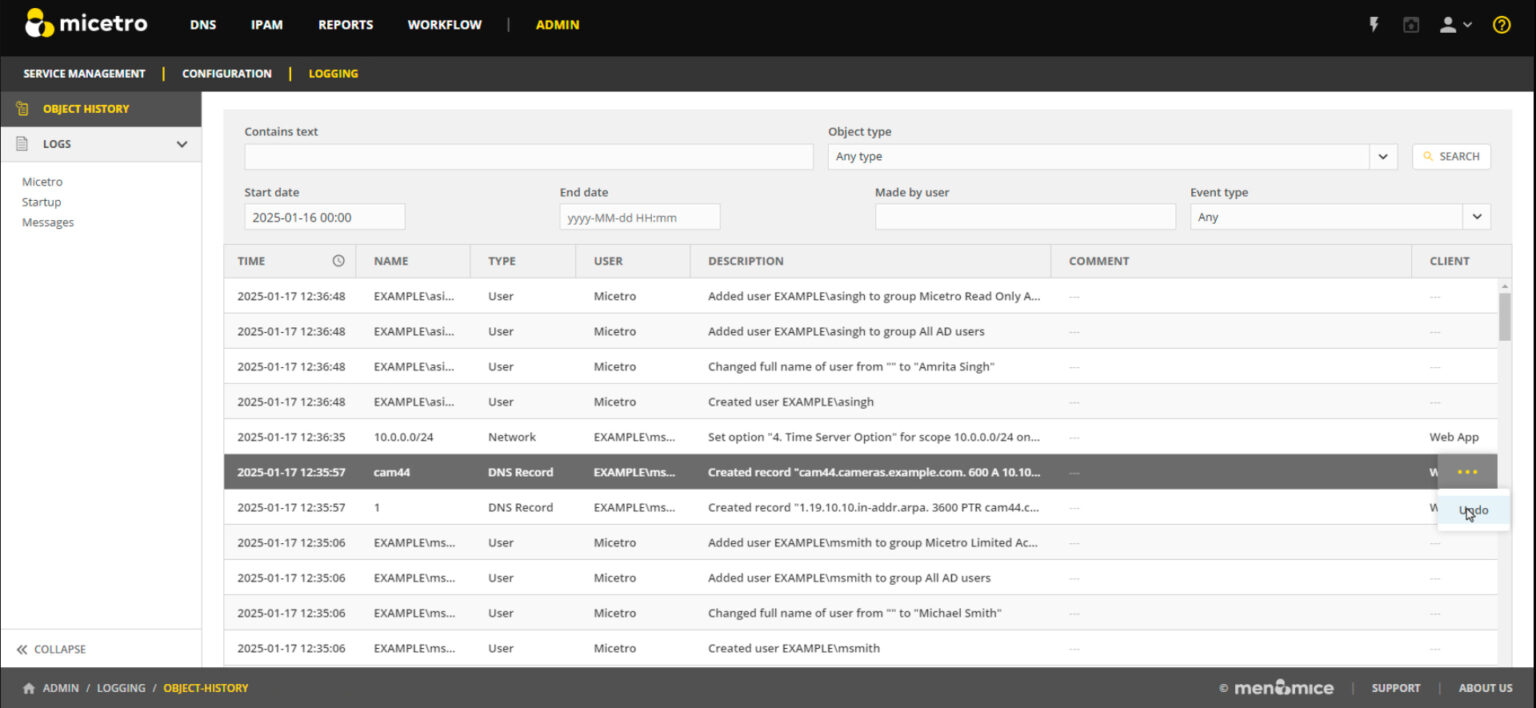Click the Logs document icon
The image size is (1536, 708).
point(21,143)
